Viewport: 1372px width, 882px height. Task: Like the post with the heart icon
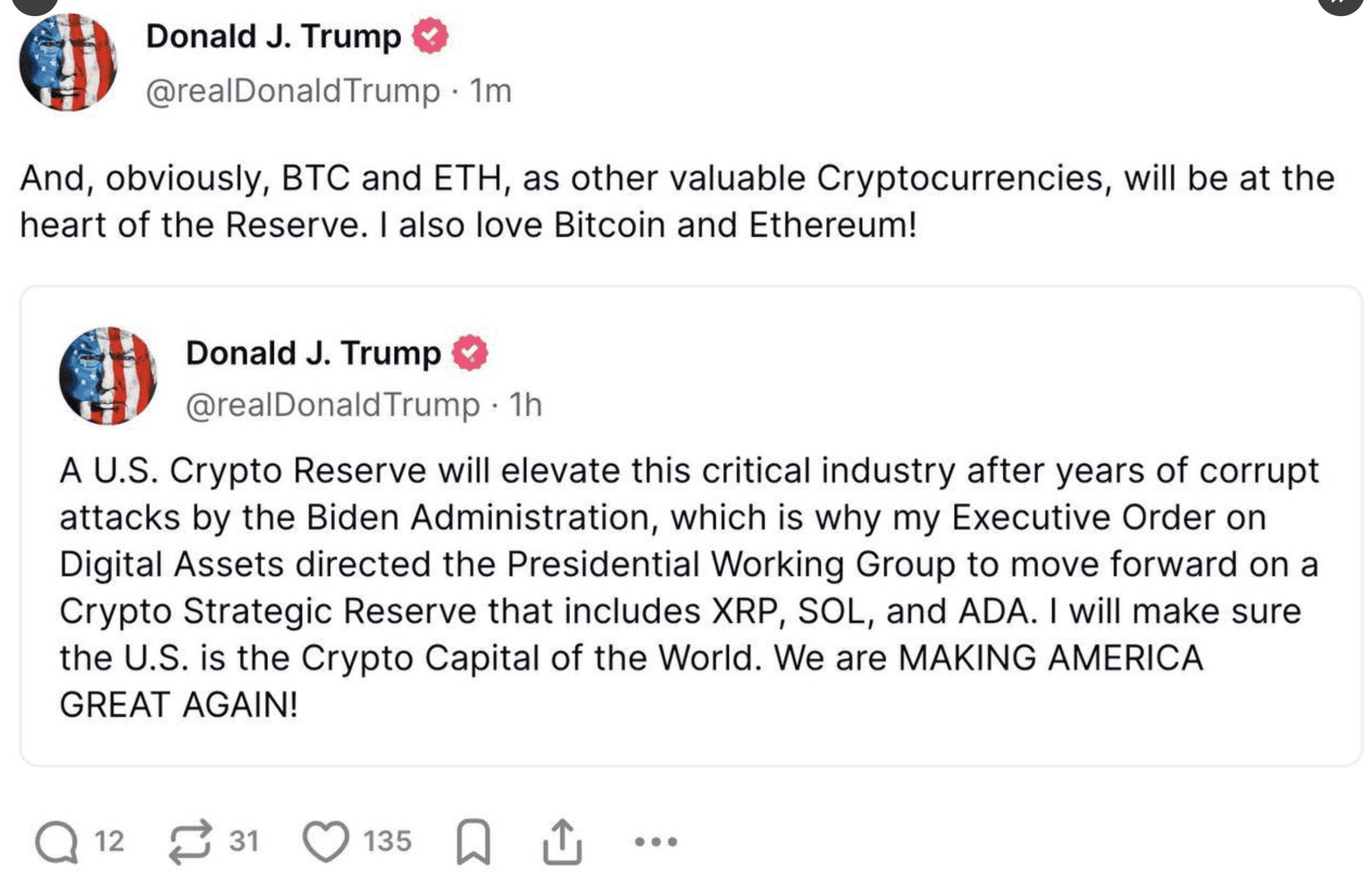326,842
